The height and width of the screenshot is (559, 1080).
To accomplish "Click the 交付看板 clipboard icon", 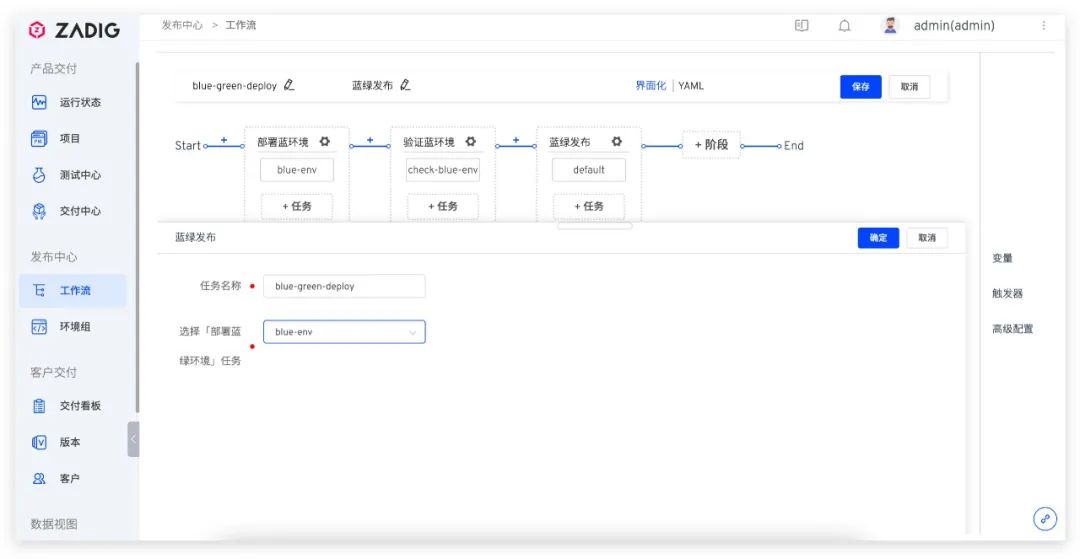I will point(39,406).
